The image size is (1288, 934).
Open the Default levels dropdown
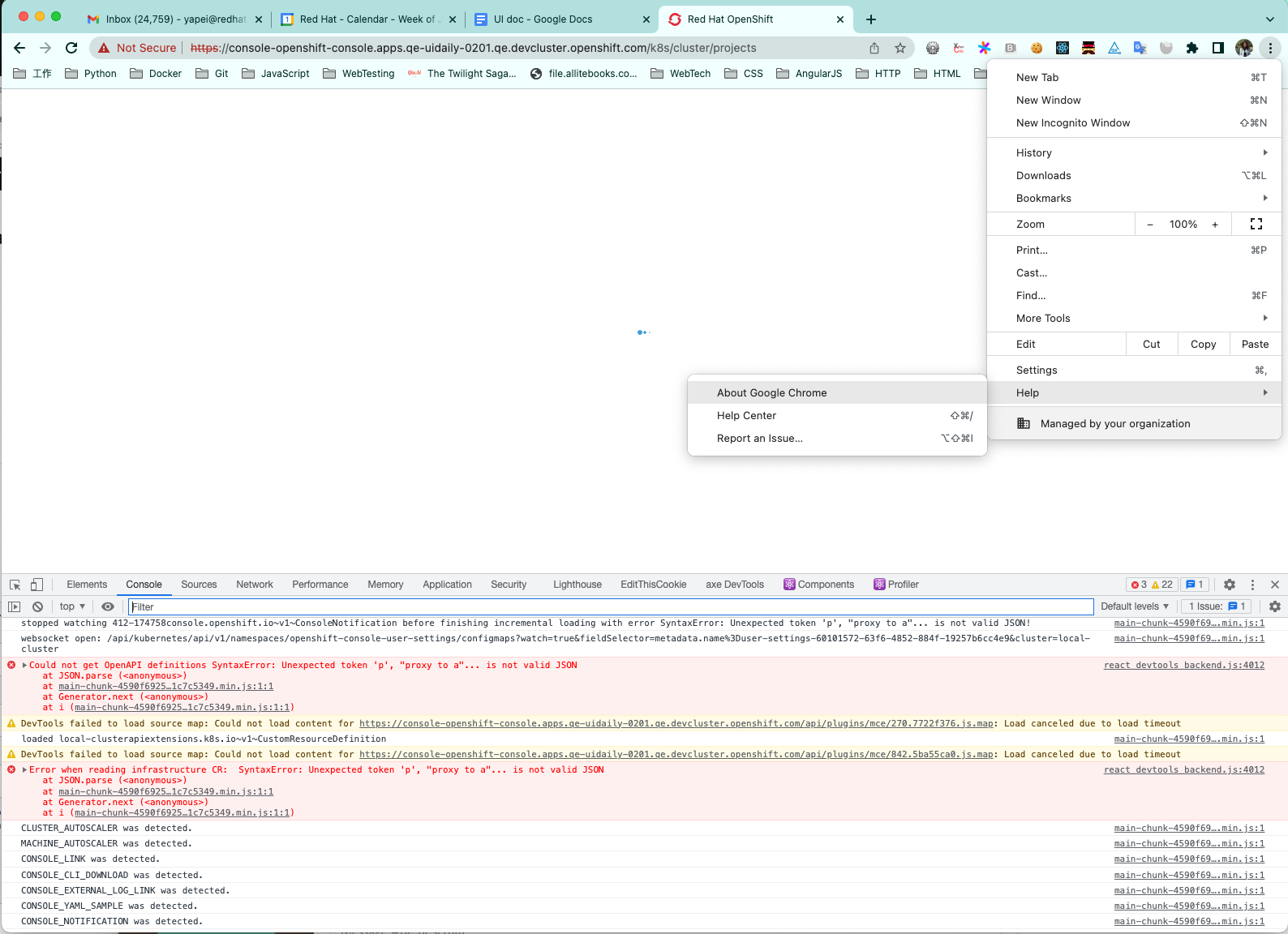[1135, 606]
